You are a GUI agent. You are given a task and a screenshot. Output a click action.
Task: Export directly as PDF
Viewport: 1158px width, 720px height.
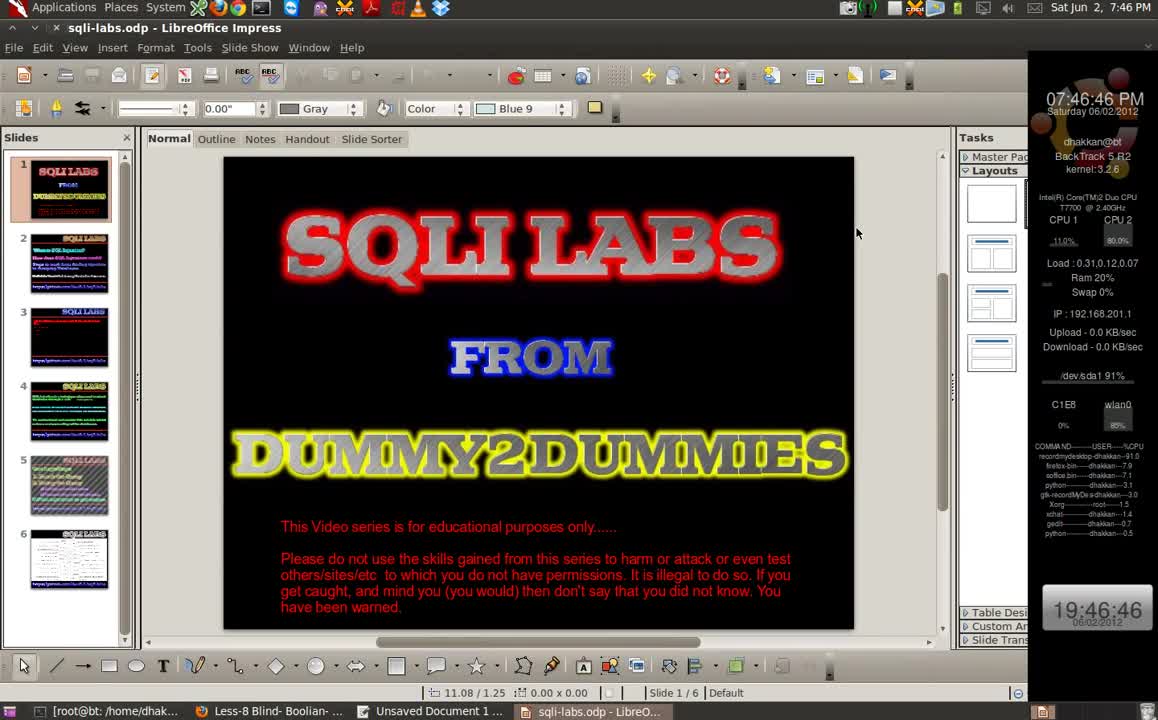[185, 75]
